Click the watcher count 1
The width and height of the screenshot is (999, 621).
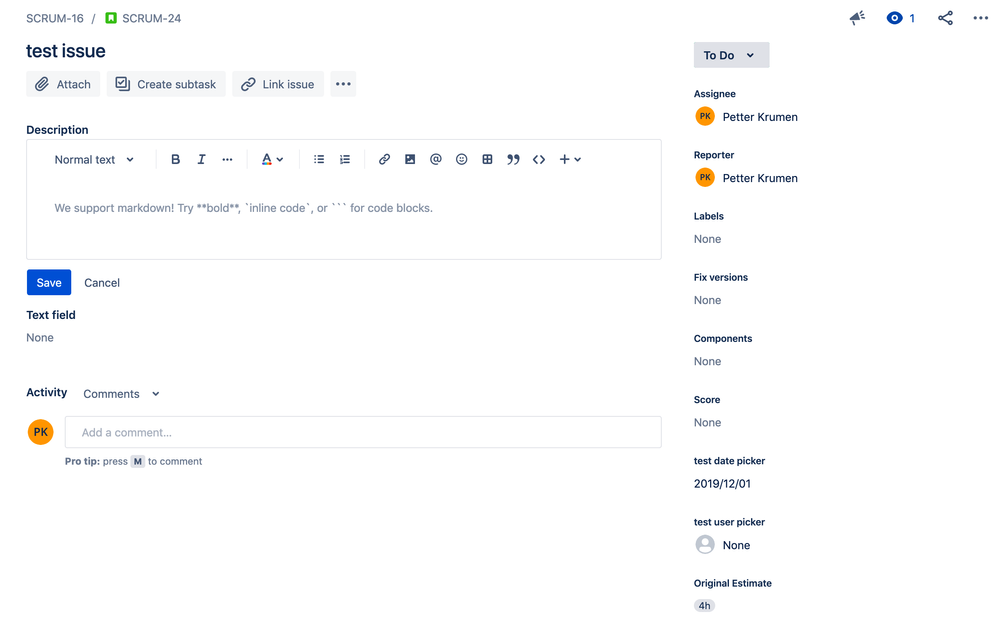pyautogui.click(x=912, y=18)
